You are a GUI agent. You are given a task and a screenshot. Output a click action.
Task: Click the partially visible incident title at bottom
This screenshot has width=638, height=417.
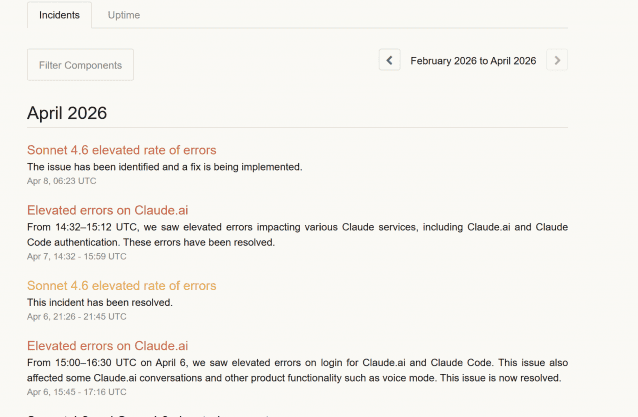(x=150, y=414)
